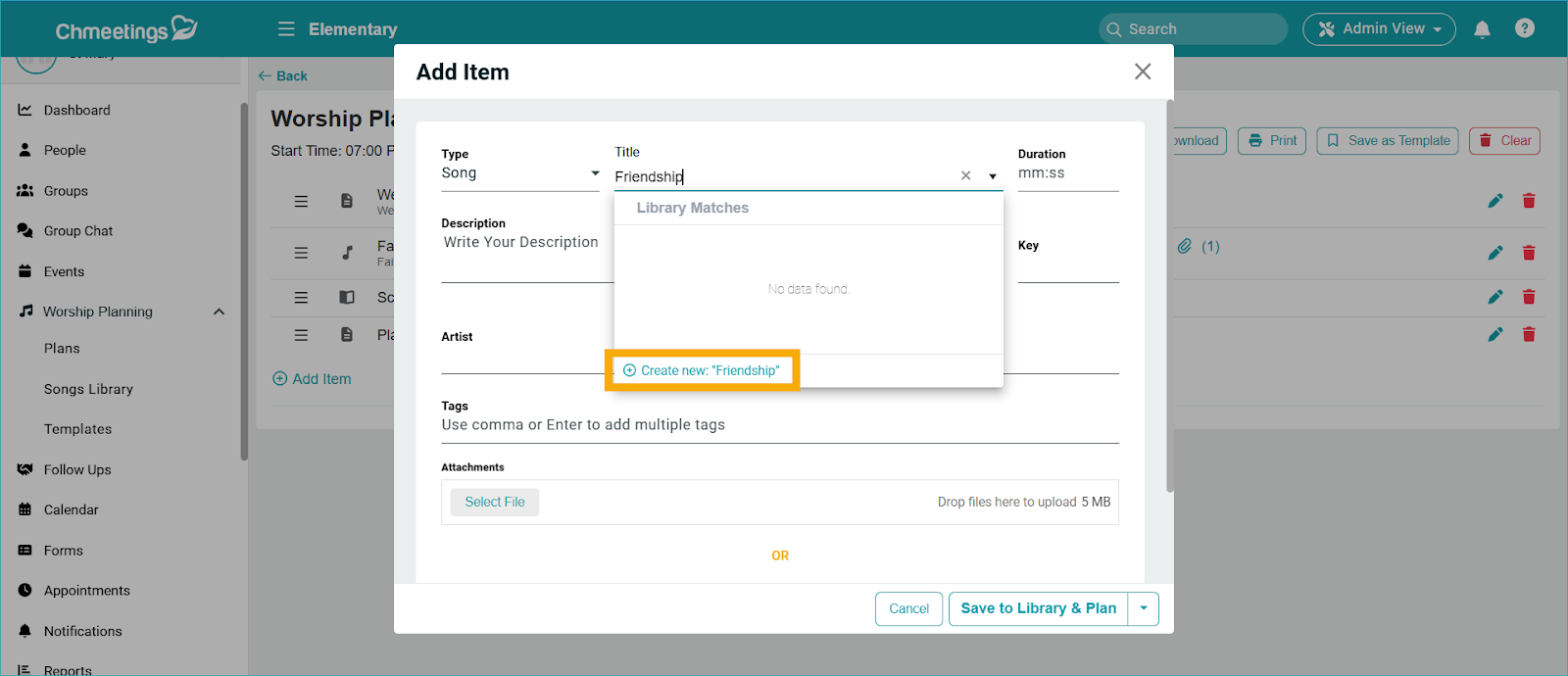Close the Add Item dialog
The height and width of the screenshot is (676, 1568).
pos(1142,72)
